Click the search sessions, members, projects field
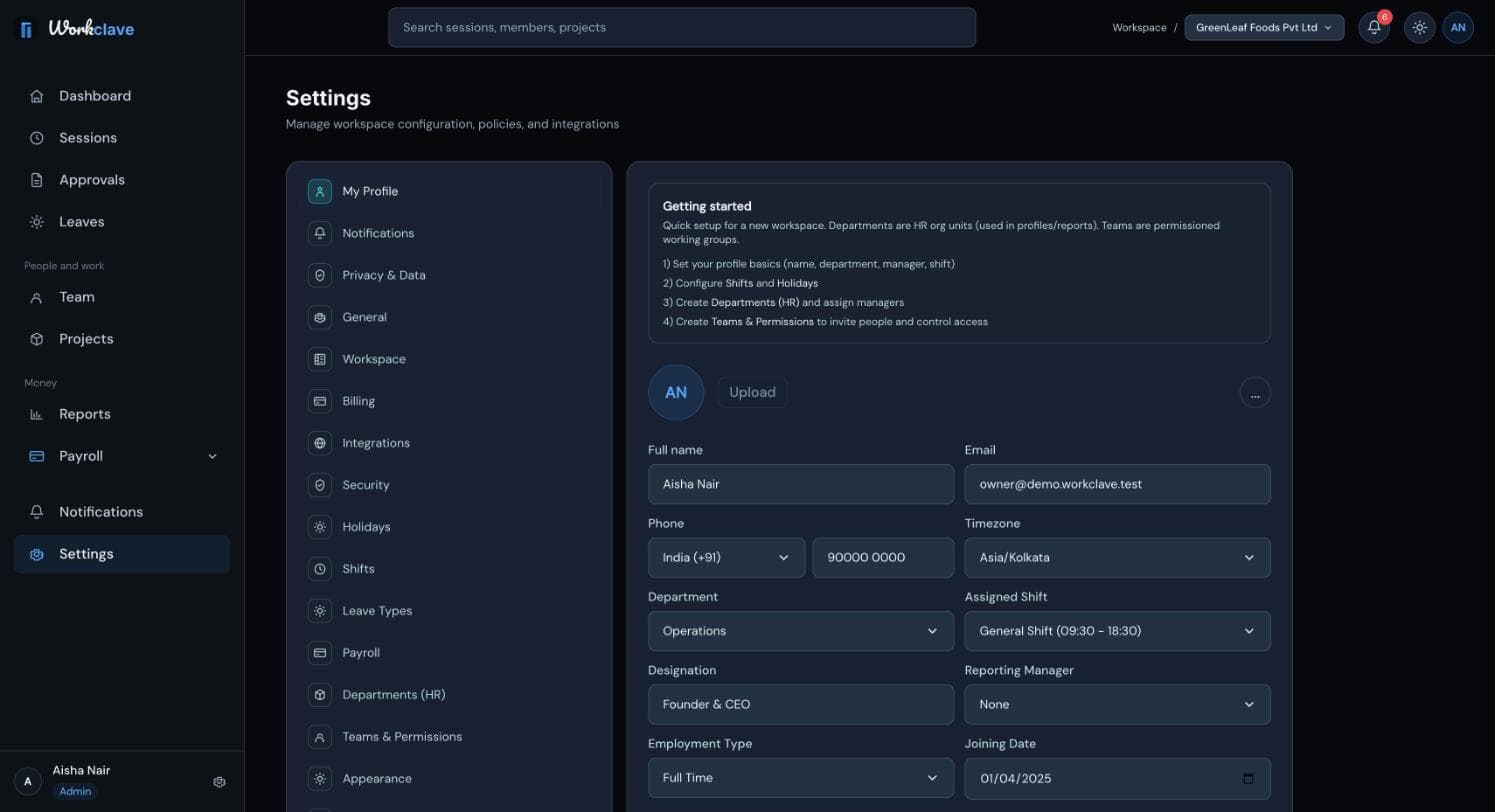Screen dimensions: 1495x812 click(x=682, y=28)
